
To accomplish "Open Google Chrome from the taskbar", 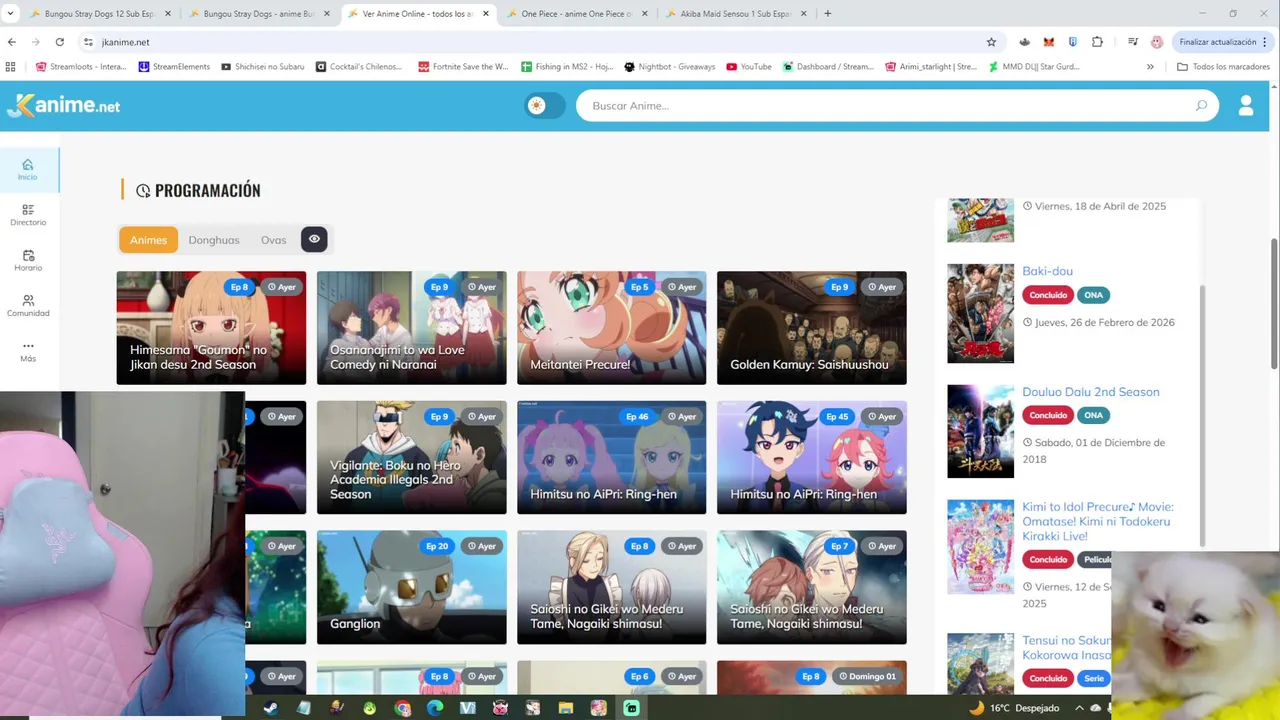I will point(403,708).
